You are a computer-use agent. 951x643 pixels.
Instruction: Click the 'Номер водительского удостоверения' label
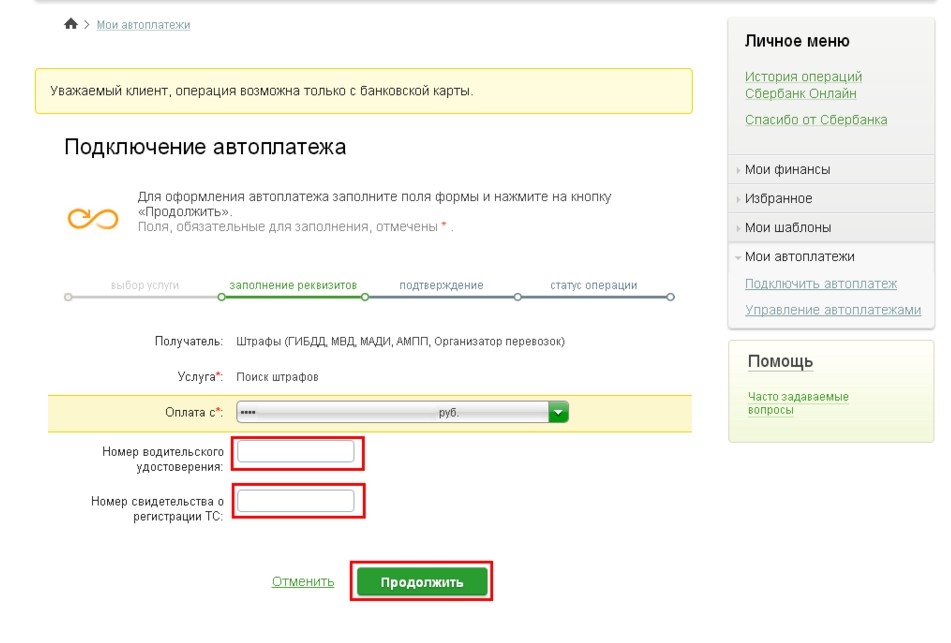pos(163,459)
